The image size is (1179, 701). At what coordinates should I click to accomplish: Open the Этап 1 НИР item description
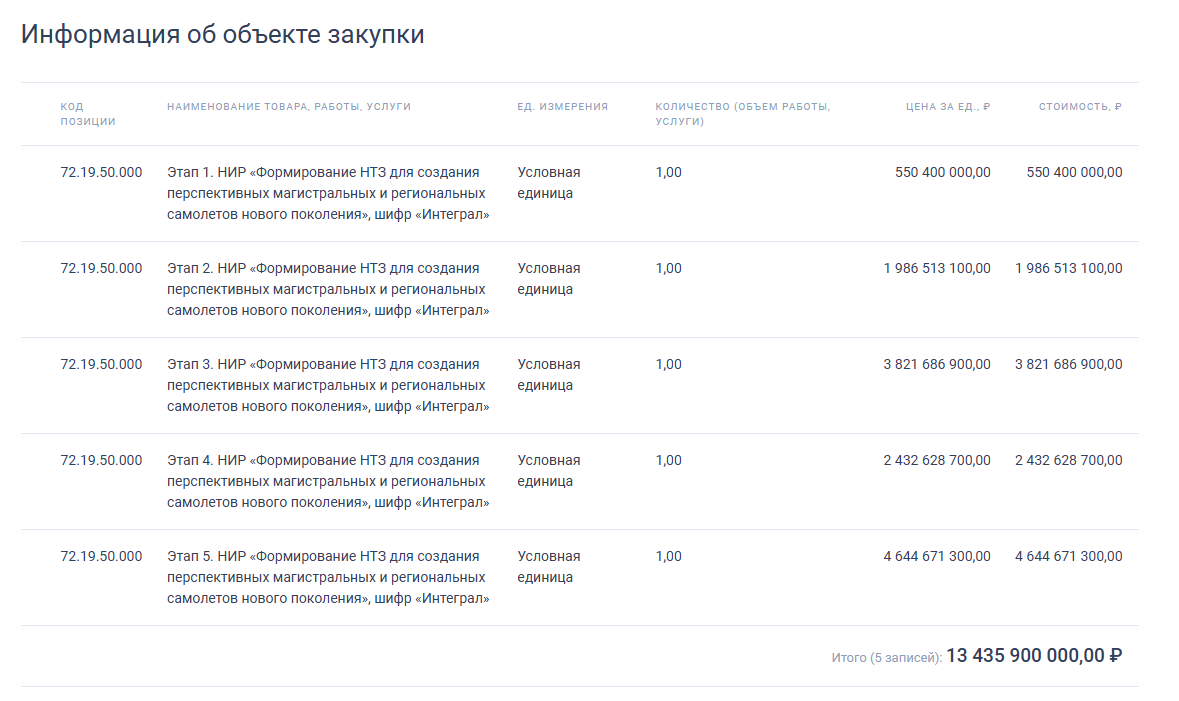pyautogui.click(x=325, y=192)
